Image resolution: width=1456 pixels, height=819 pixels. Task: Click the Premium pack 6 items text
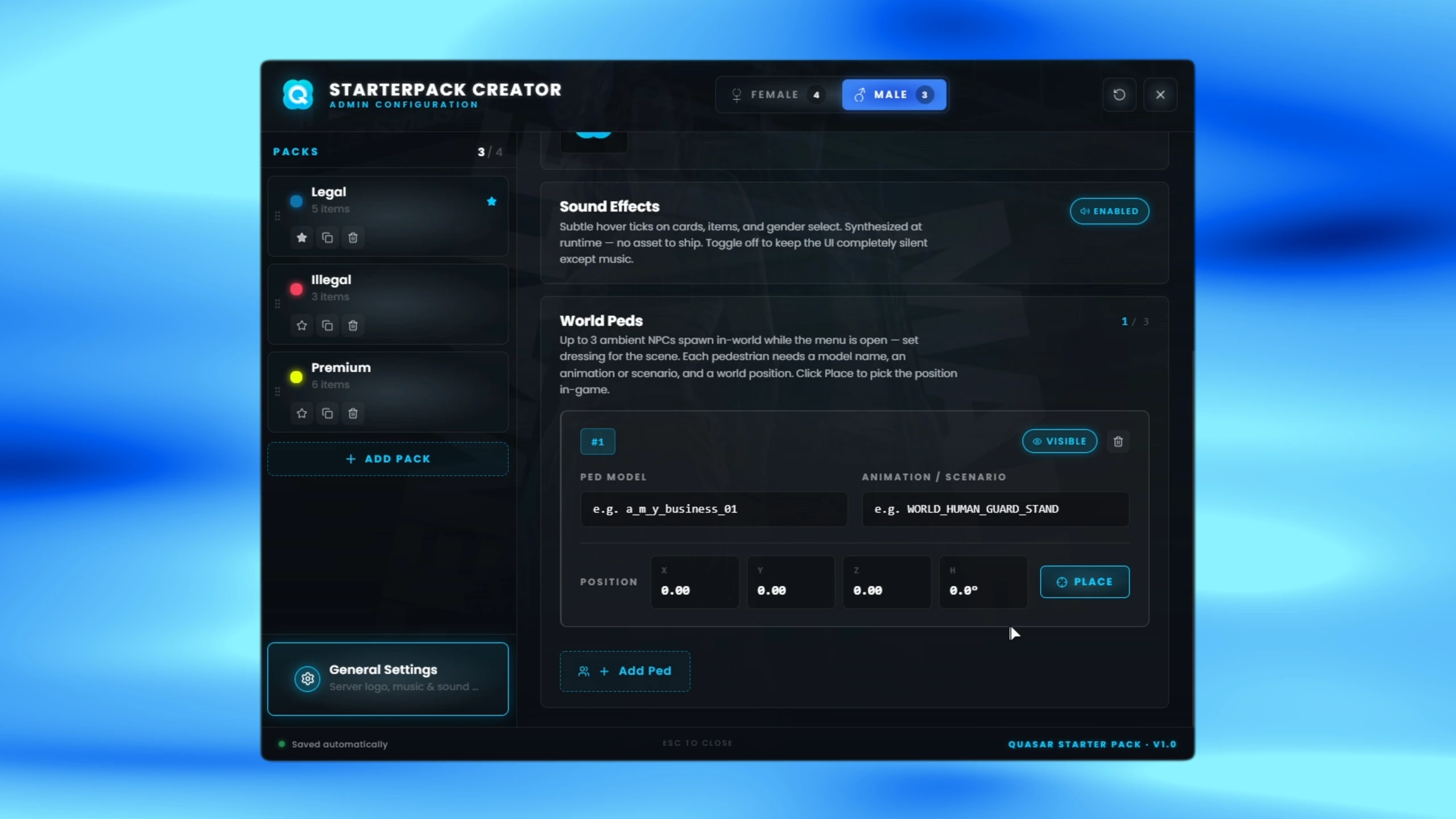tap(330, 384)
